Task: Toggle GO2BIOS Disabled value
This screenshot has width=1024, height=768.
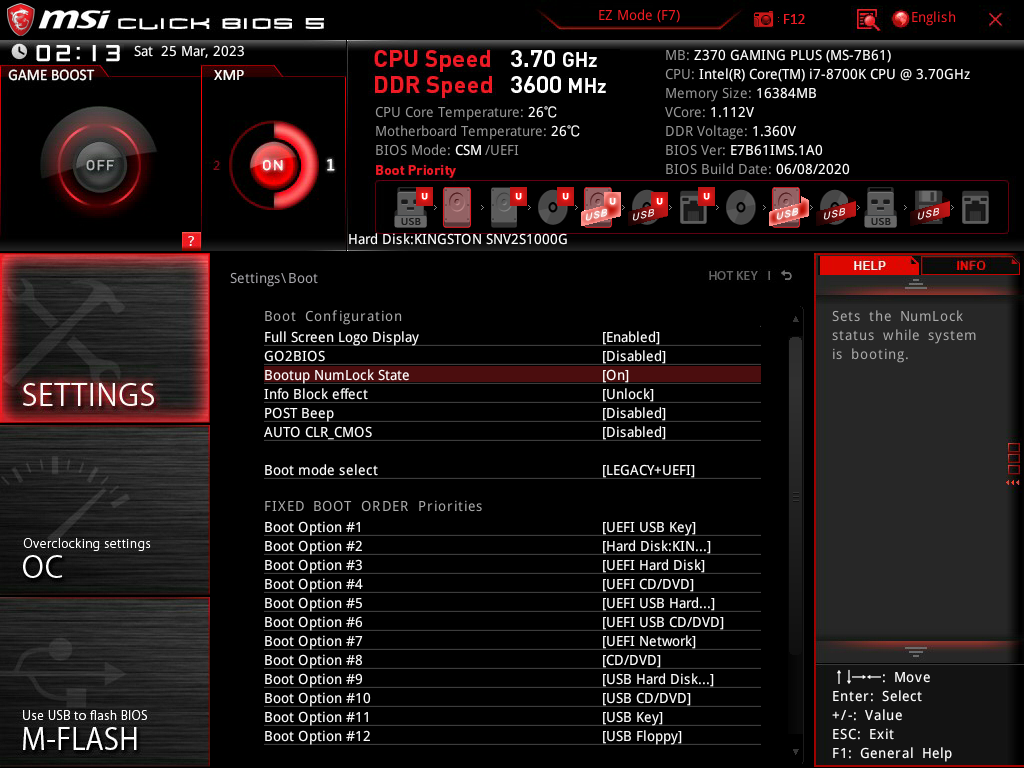Action: [x=633, y=356]
